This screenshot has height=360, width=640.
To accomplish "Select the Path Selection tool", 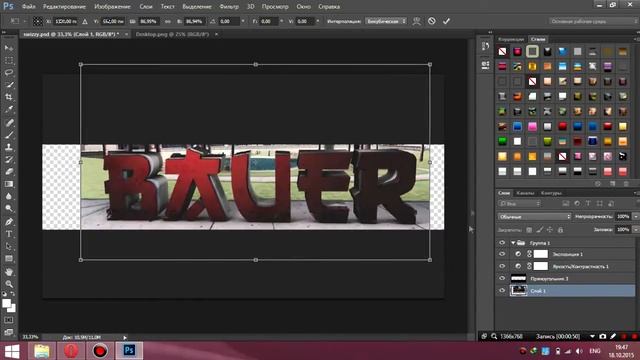I will click(9, 246).
